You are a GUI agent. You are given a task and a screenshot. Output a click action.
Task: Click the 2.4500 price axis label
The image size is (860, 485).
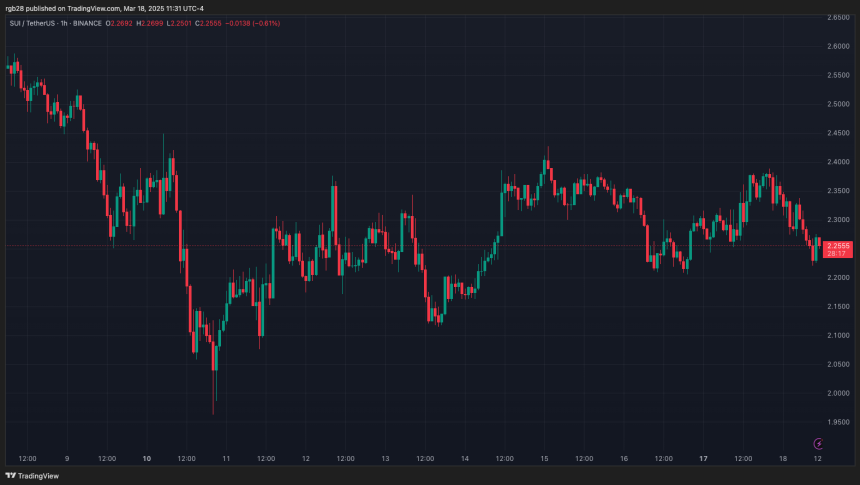(838, 133)
